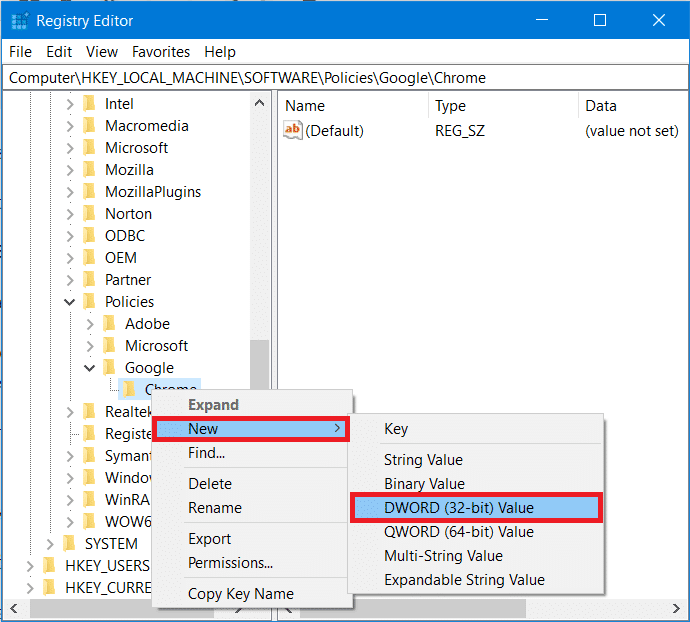The width and height of the screenshot is (690, 622).
Task: Click the Adobe folder icon under Policies
Action: pyautogui.click(x=109, y=324)
